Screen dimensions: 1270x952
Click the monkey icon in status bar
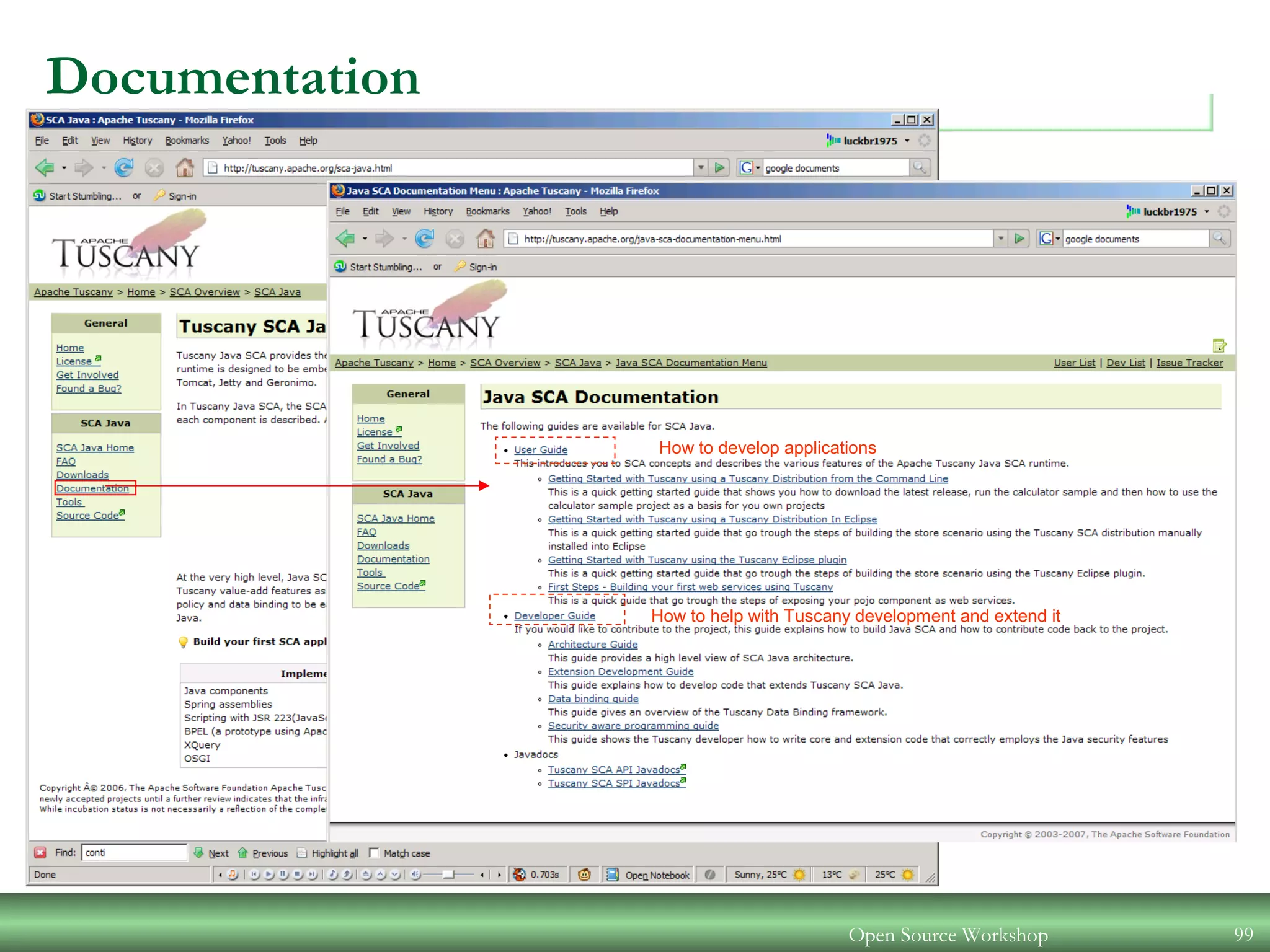pos(584,875)
